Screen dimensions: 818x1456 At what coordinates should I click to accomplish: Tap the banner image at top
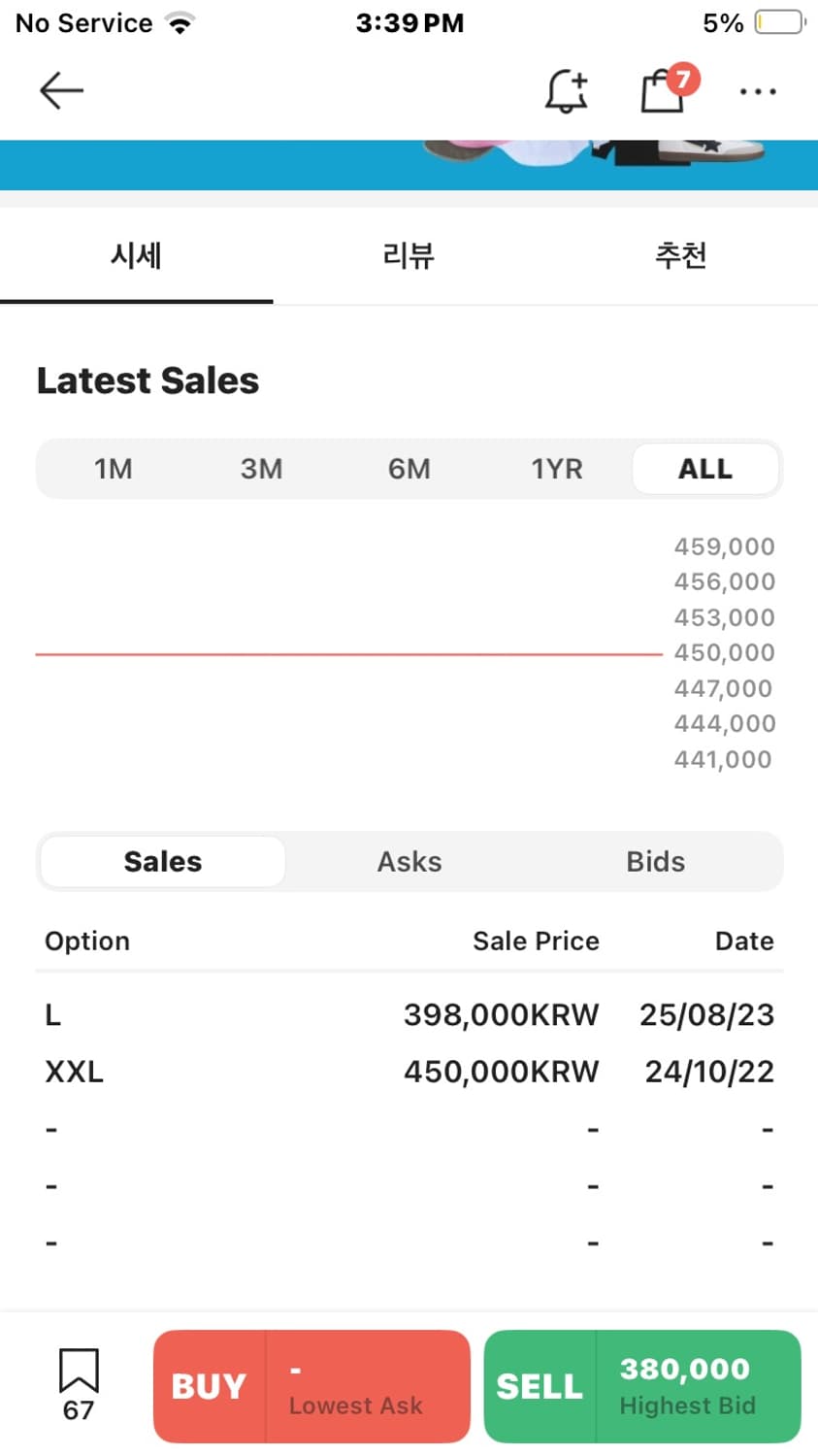click(409, 165)
